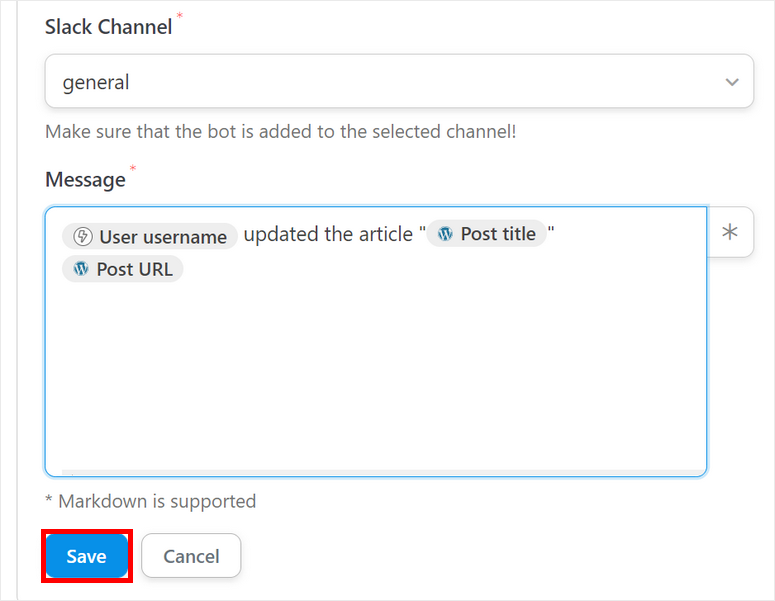This screenshot has width=775, height=601.
Task: Click the Slack Channel field label
Action: [x=108, y=28]
